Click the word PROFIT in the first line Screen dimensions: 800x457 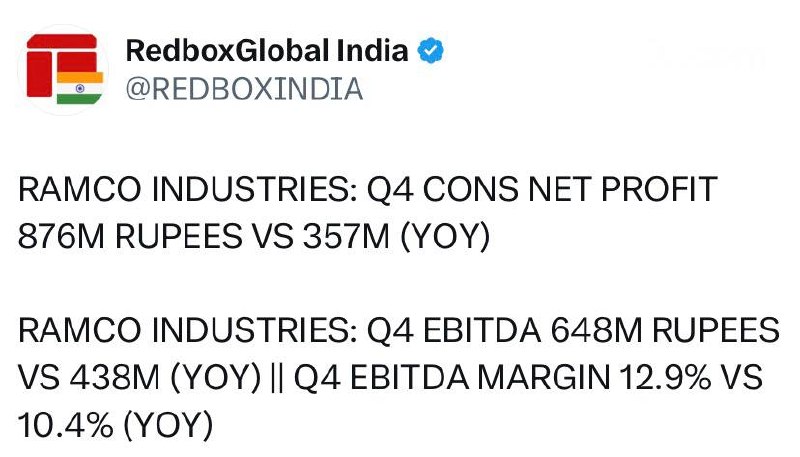click(659, 189)
